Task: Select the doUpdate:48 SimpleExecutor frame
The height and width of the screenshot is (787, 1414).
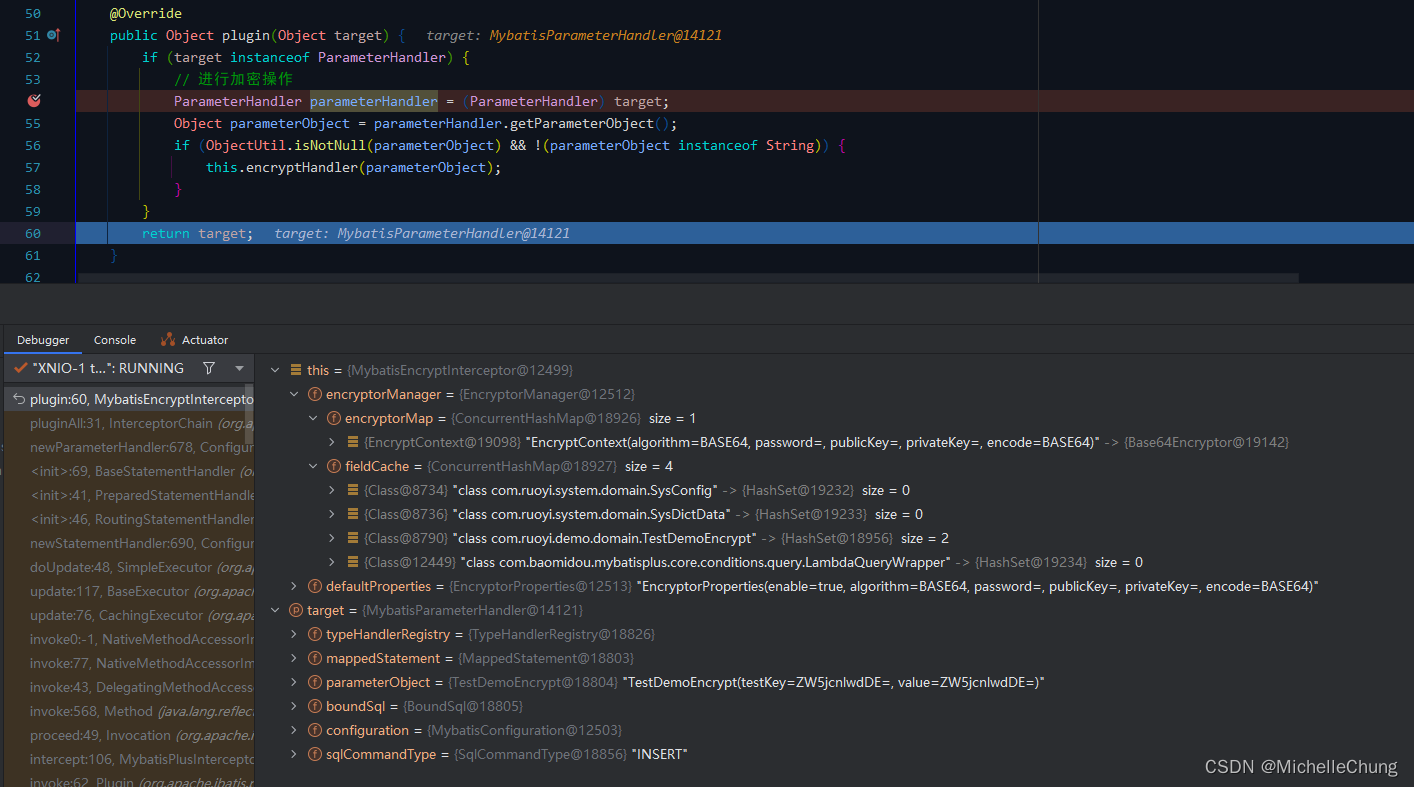Action: 127,567
